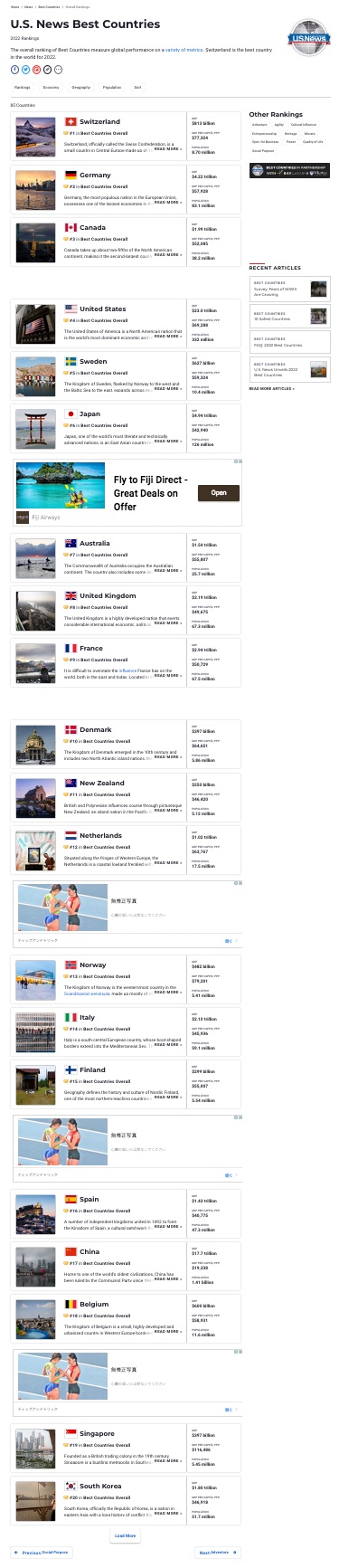Screen dimensions: 339x1568
Task: Open the Adventure ranking tag
Action: coord(259,124)
